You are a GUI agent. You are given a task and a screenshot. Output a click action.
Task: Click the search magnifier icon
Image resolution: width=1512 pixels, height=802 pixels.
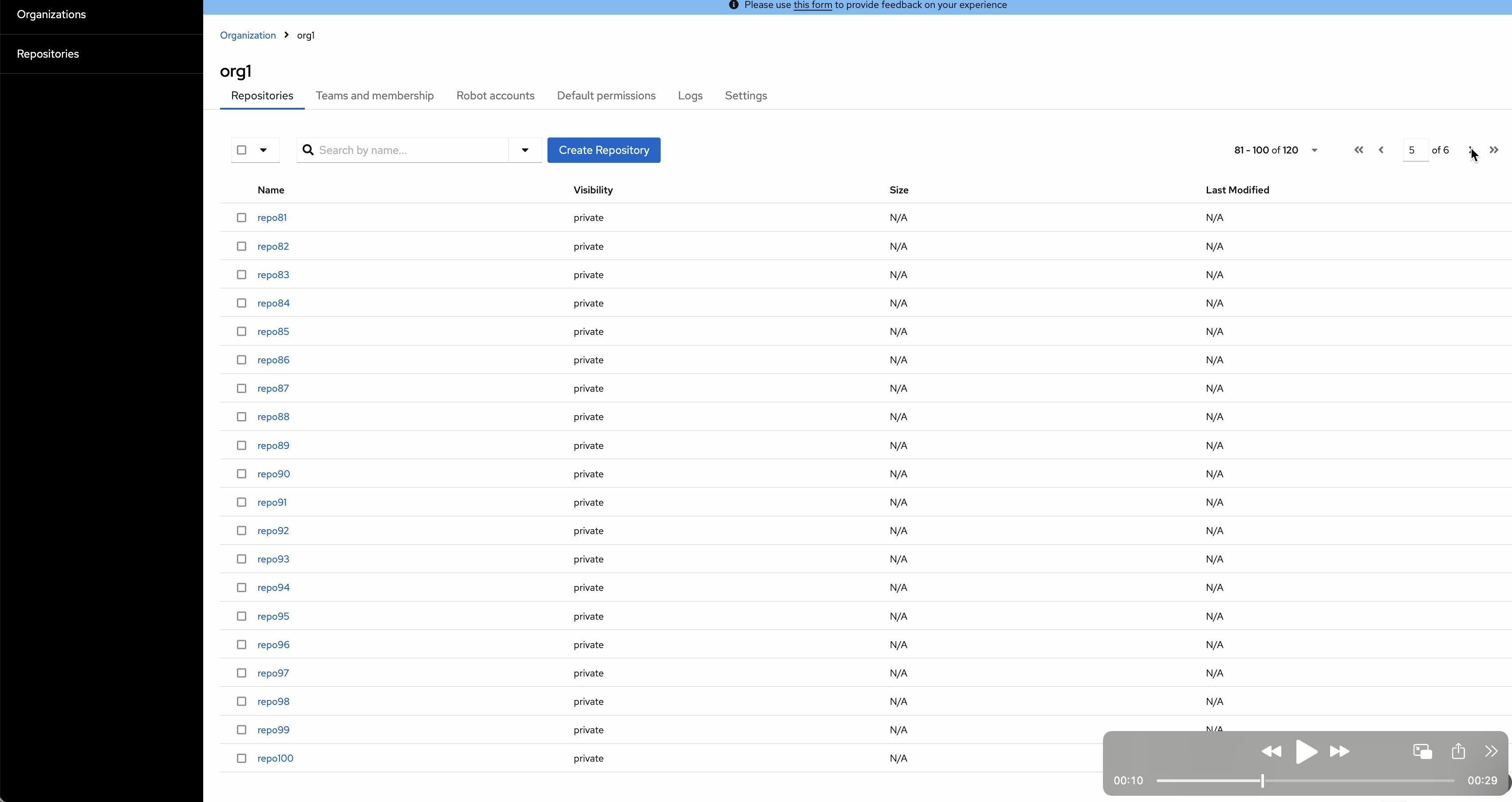point(307,150)
